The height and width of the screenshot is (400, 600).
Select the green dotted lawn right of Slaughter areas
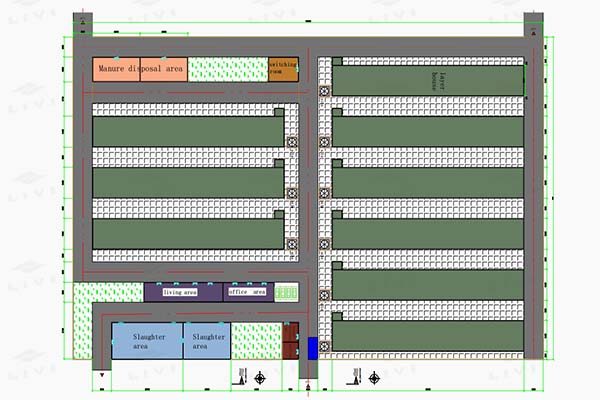[255, 341]
